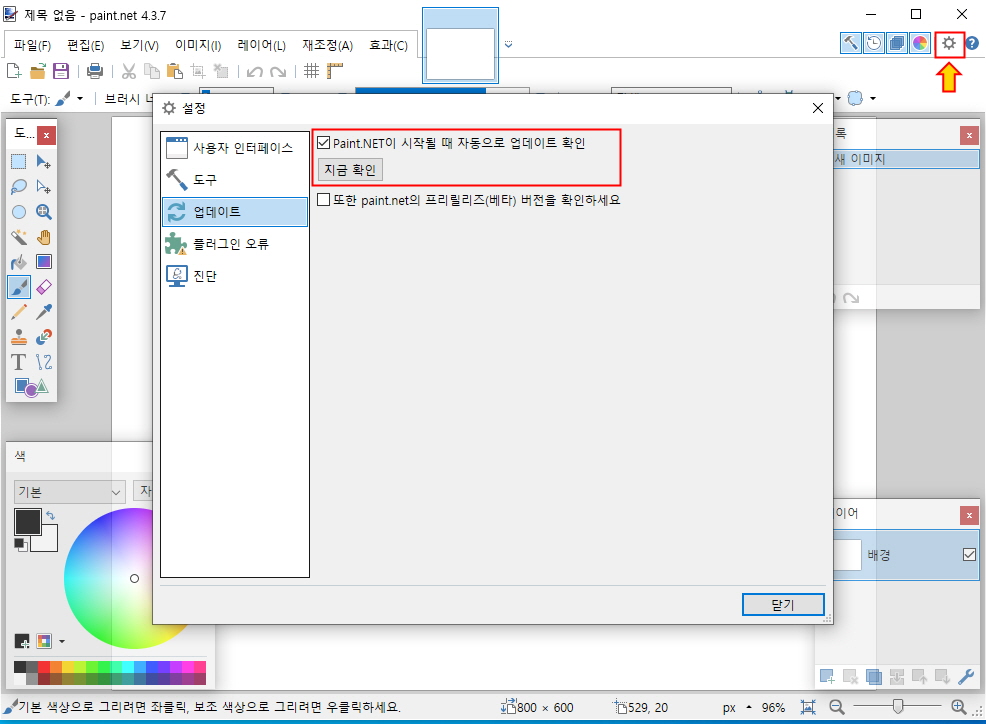Select the Line/Curve tool
This screenshot has width=986, height=724.
[x=43, y=362]
